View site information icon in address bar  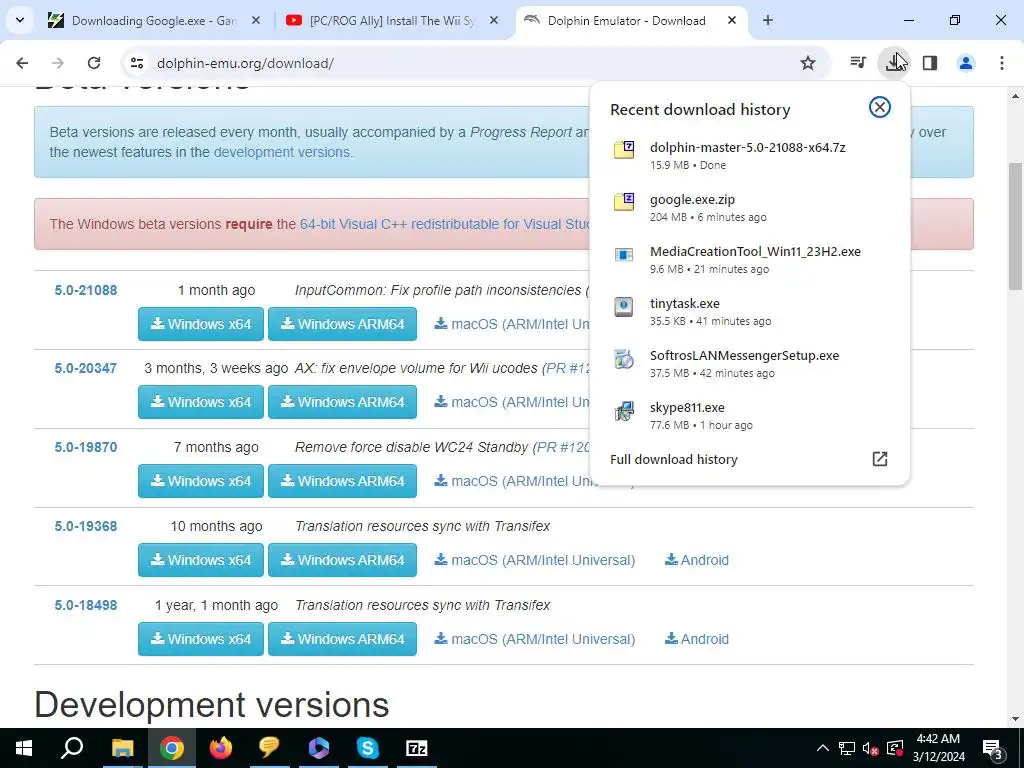click(137, 63)
